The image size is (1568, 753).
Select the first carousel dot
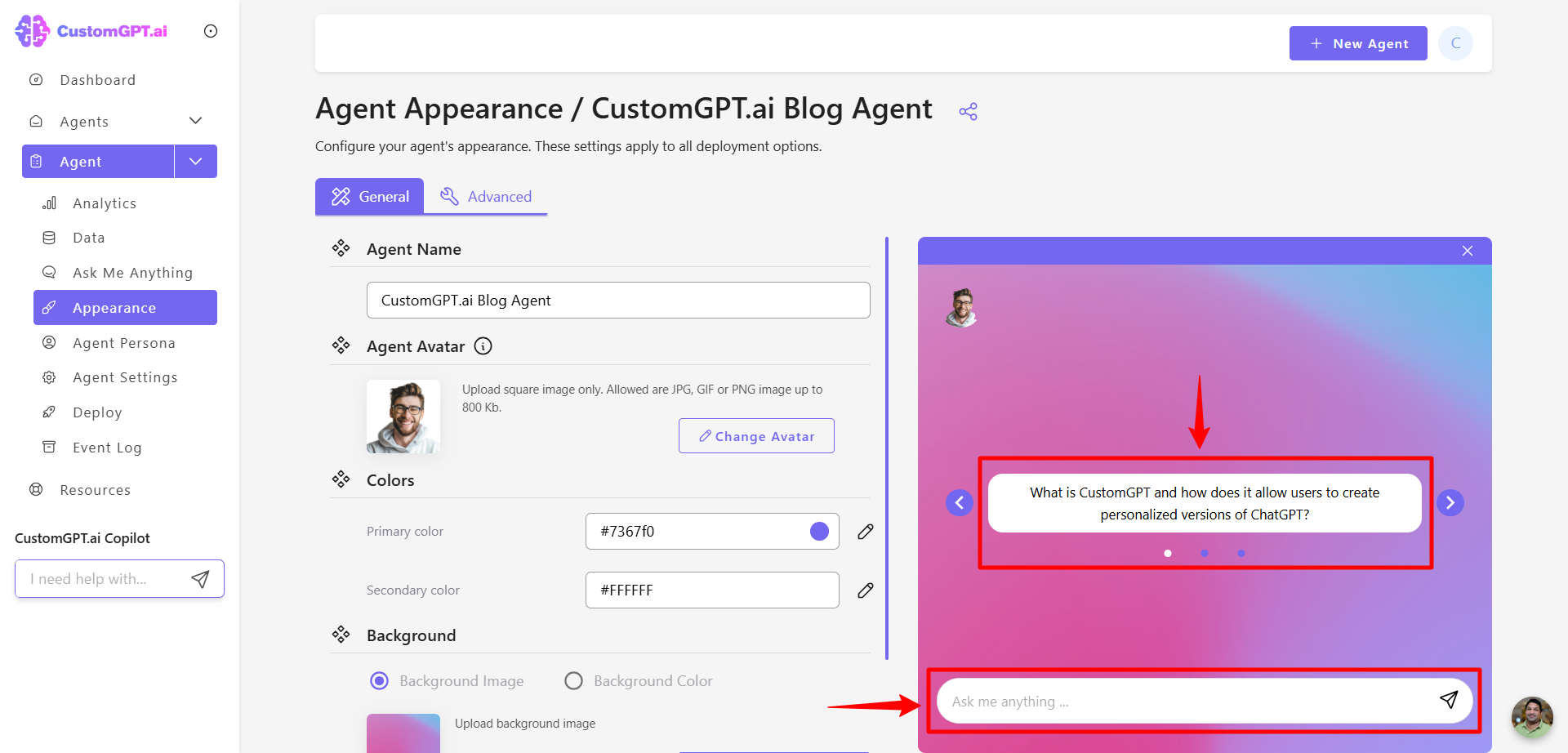pyautogui.click(x=1168, y=553)
